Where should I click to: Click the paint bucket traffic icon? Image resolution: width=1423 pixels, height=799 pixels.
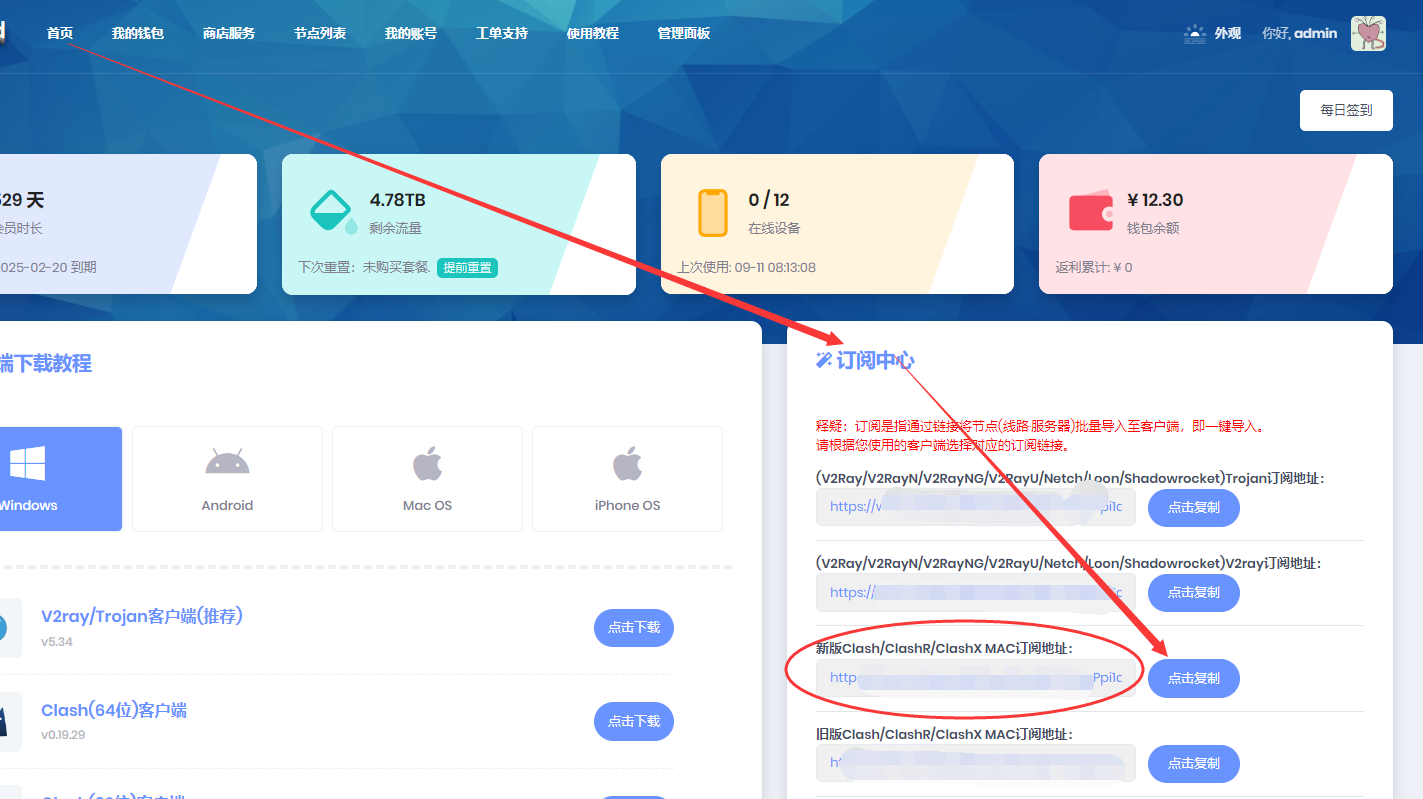(x=332, y=211)
